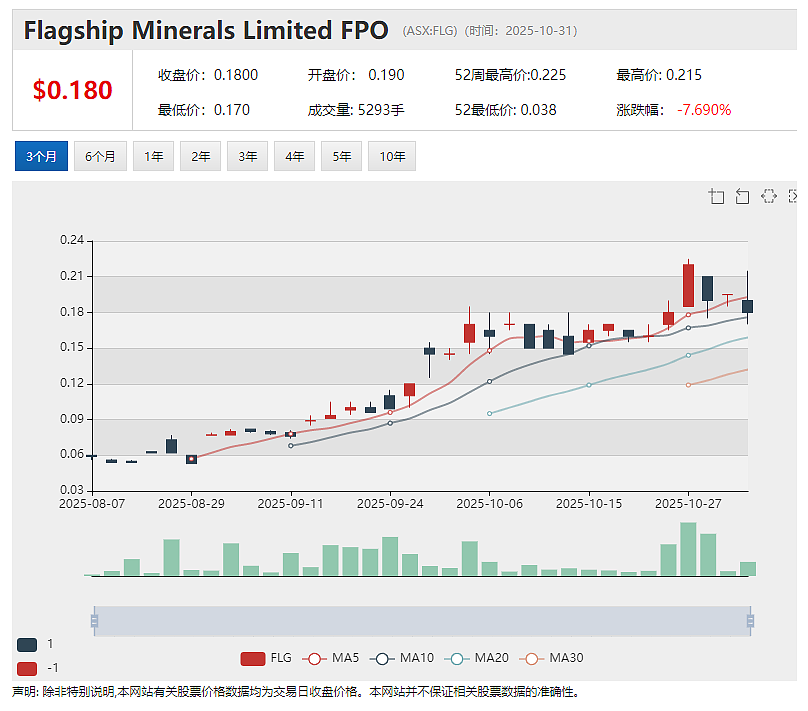
Task: Click the 2025-10-06 axis date label
Action: tap(490, 503)
